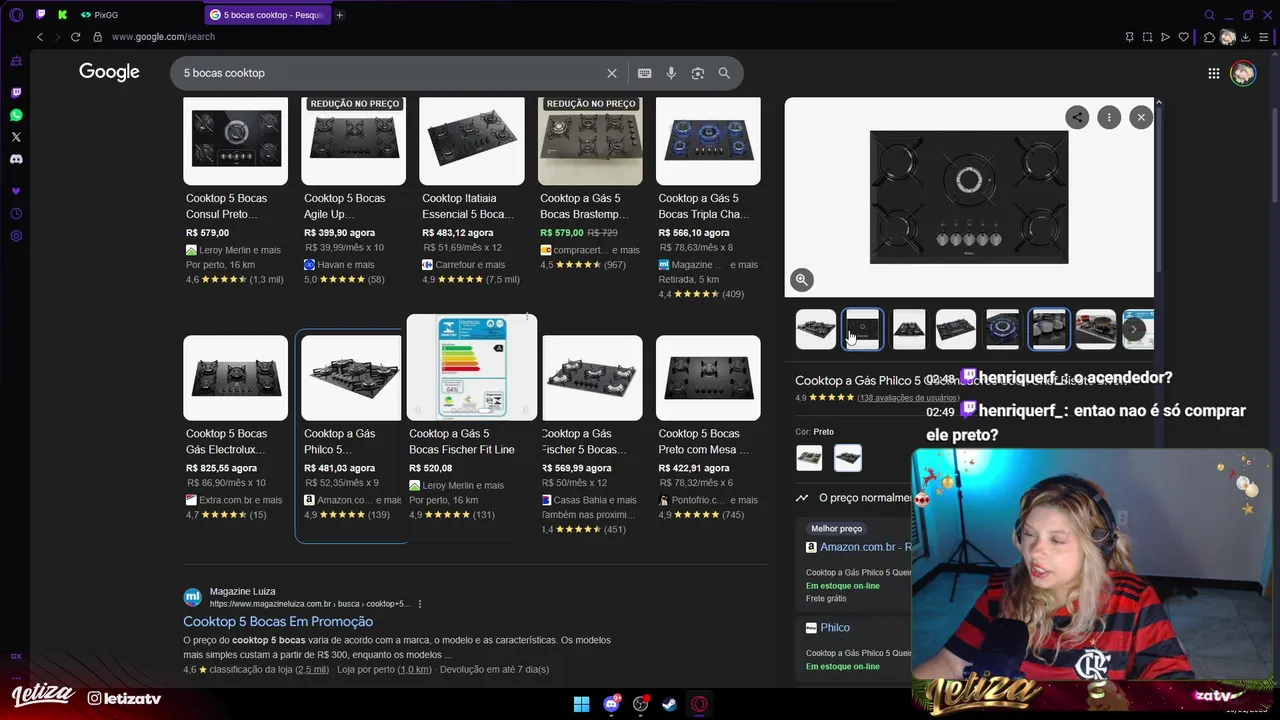Open Cooktop Itatiaia Essencial listing
Screen dimensions: 1280x720
click(x=471, y=191)
